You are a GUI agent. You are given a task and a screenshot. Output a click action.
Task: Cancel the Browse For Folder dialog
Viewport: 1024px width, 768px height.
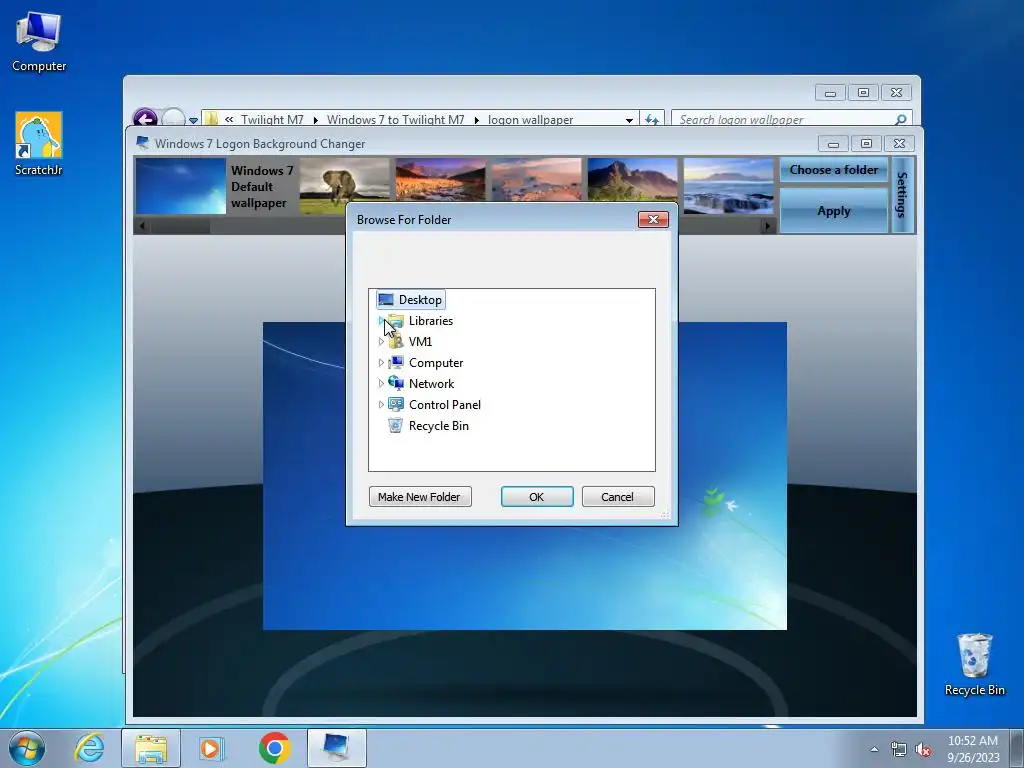[618, 497]
